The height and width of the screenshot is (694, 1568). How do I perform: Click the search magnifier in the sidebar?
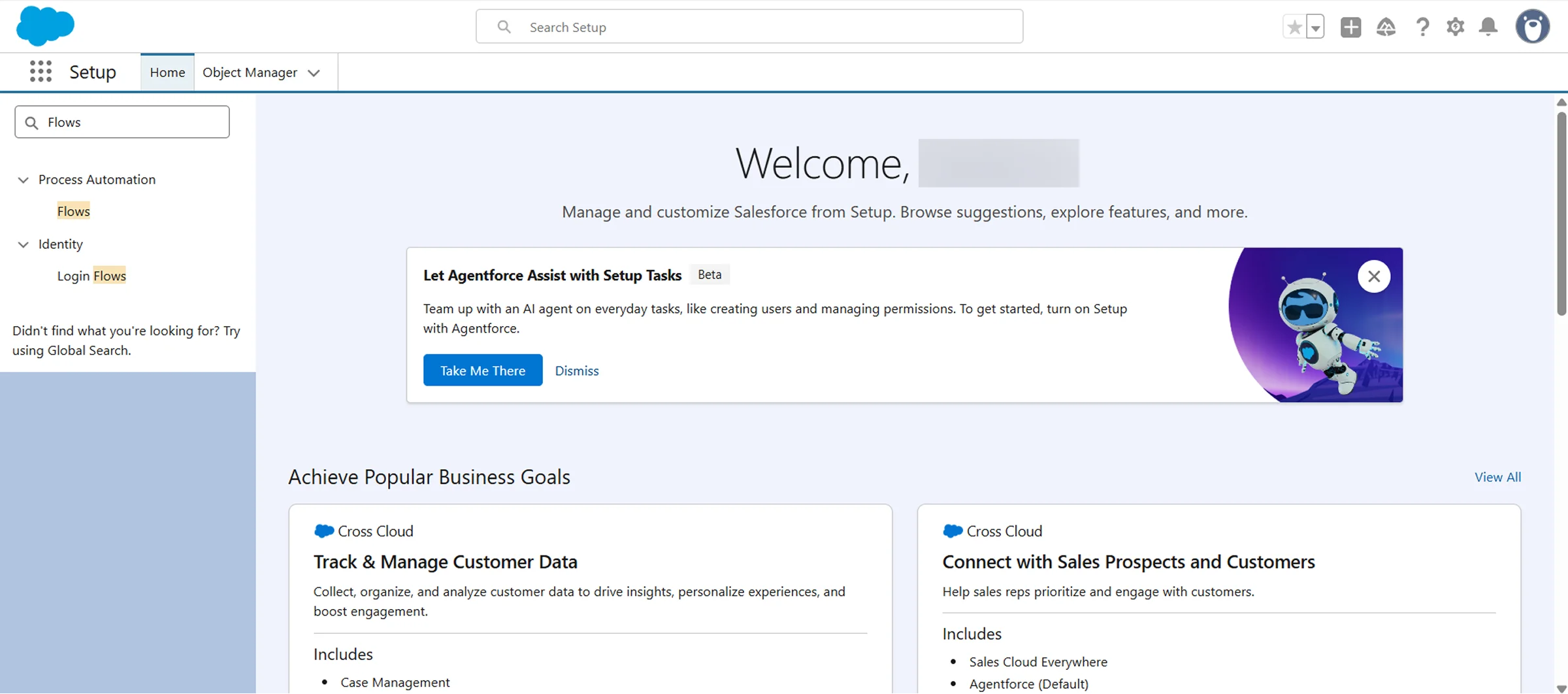click(32, 122)
